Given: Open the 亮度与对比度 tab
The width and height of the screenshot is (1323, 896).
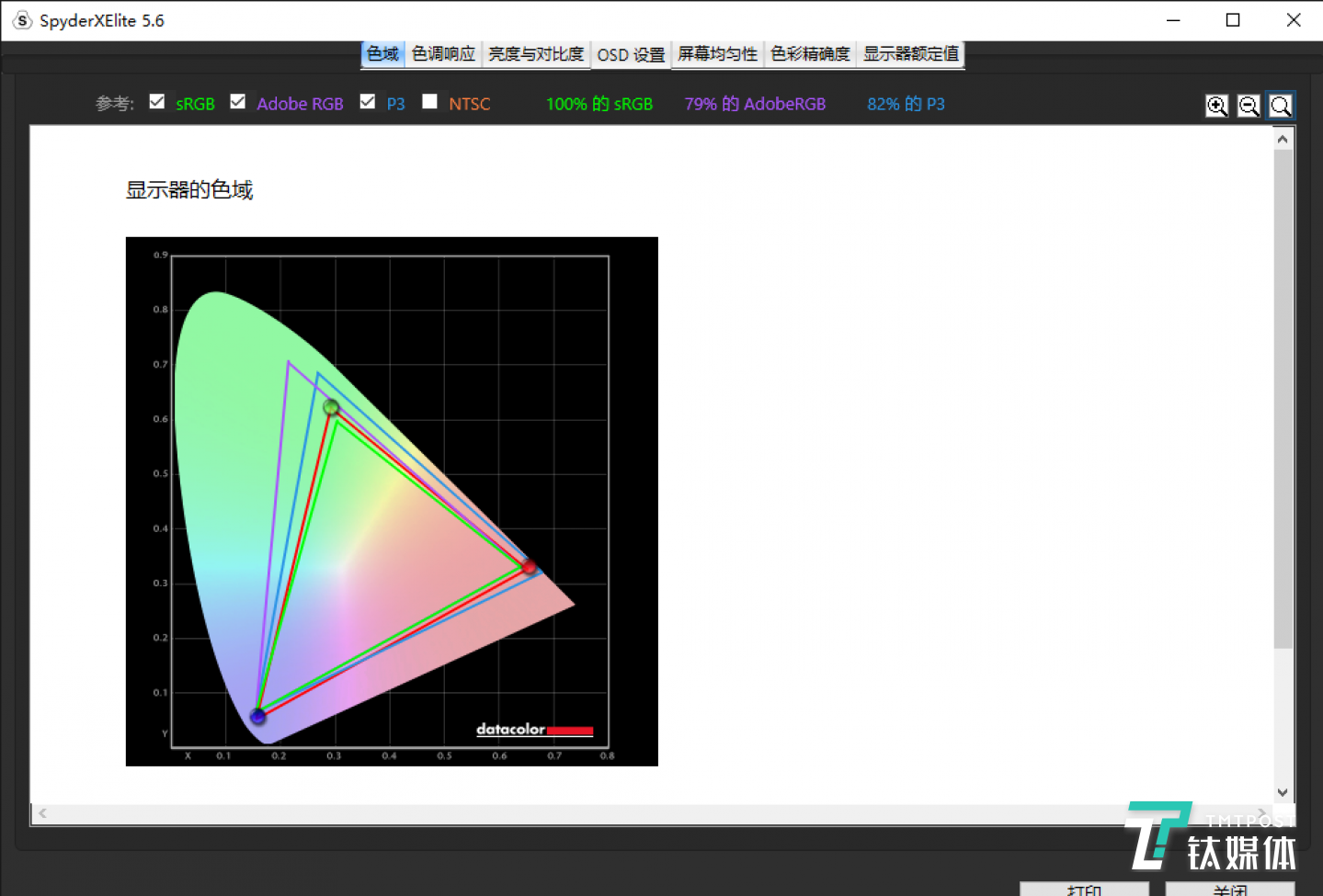Looking at the screenshot, I should click(x=535, y=54).
